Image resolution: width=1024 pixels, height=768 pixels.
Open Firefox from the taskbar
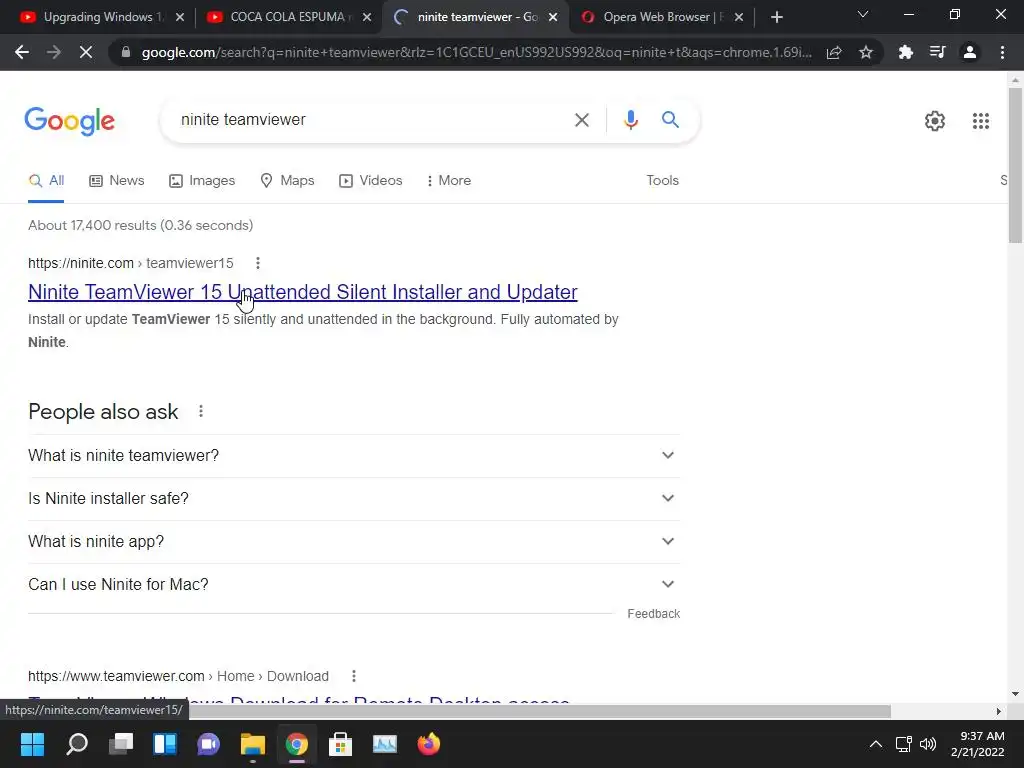click(428, 744)
